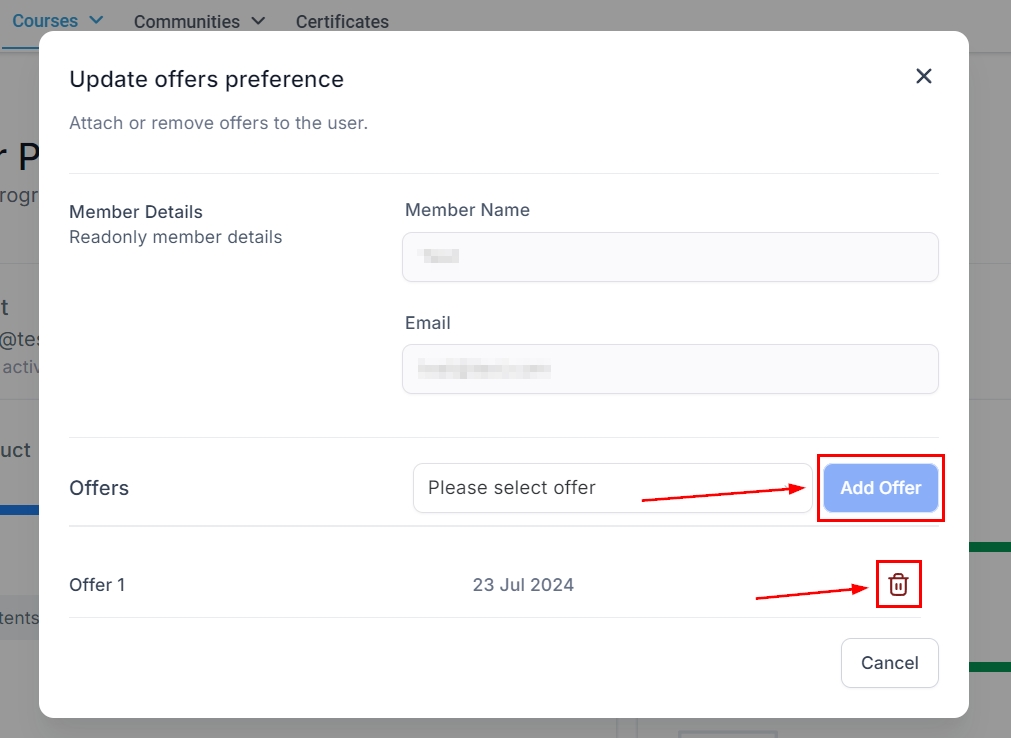Click the blue progress bar behind the dialog
Viewport: 1011px width, 738px height.
20,510
